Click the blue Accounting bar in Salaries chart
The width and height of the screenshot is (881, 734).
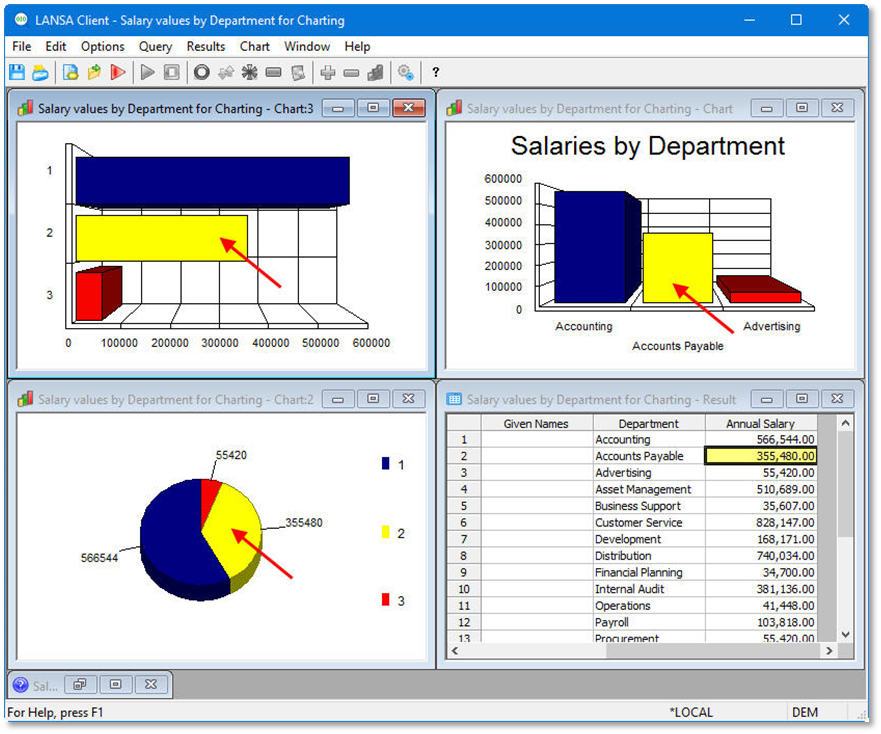(x=590, y=248)
